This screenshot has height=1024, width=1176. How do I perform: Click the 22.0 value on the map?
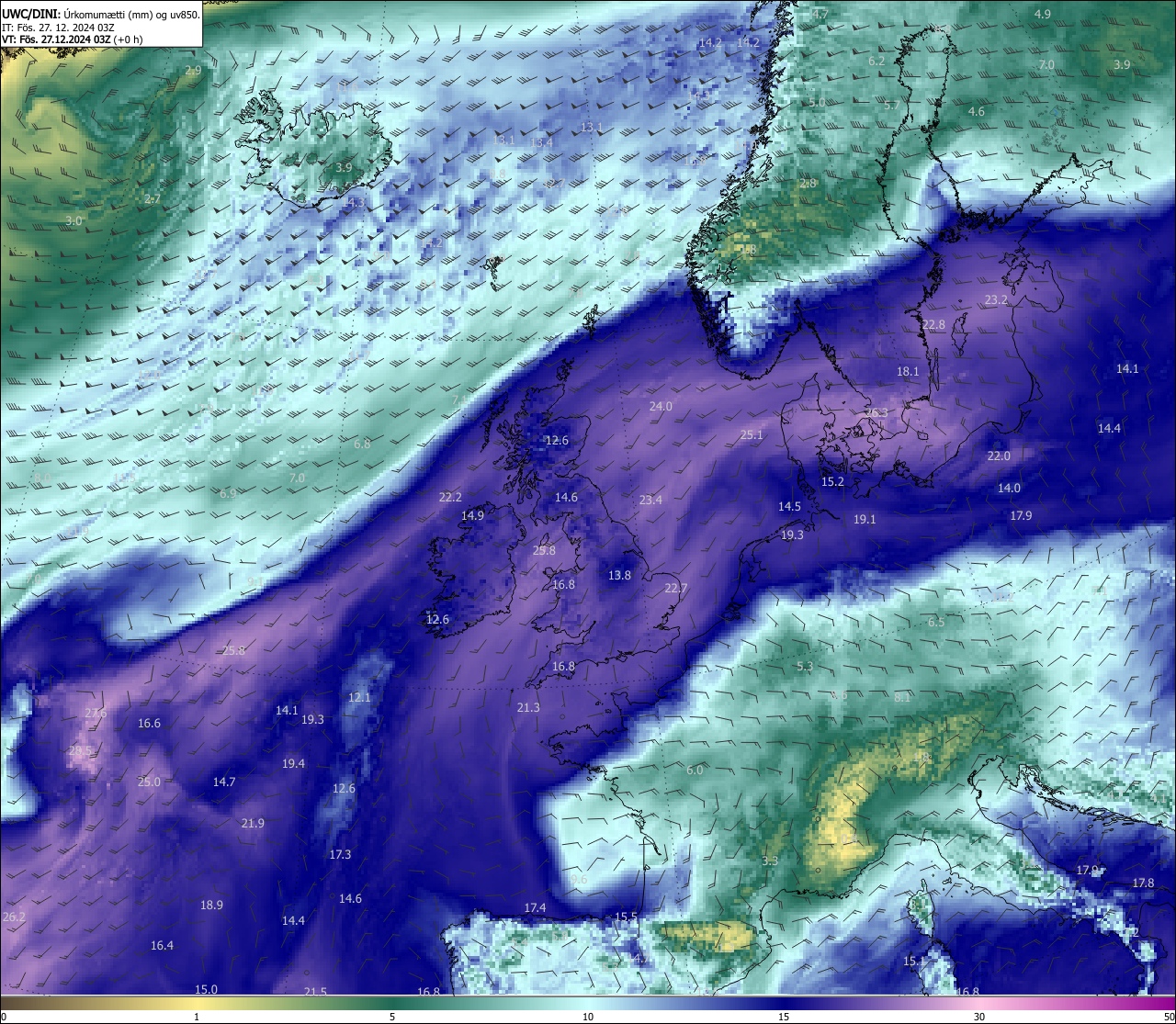[x=999, y=456]
